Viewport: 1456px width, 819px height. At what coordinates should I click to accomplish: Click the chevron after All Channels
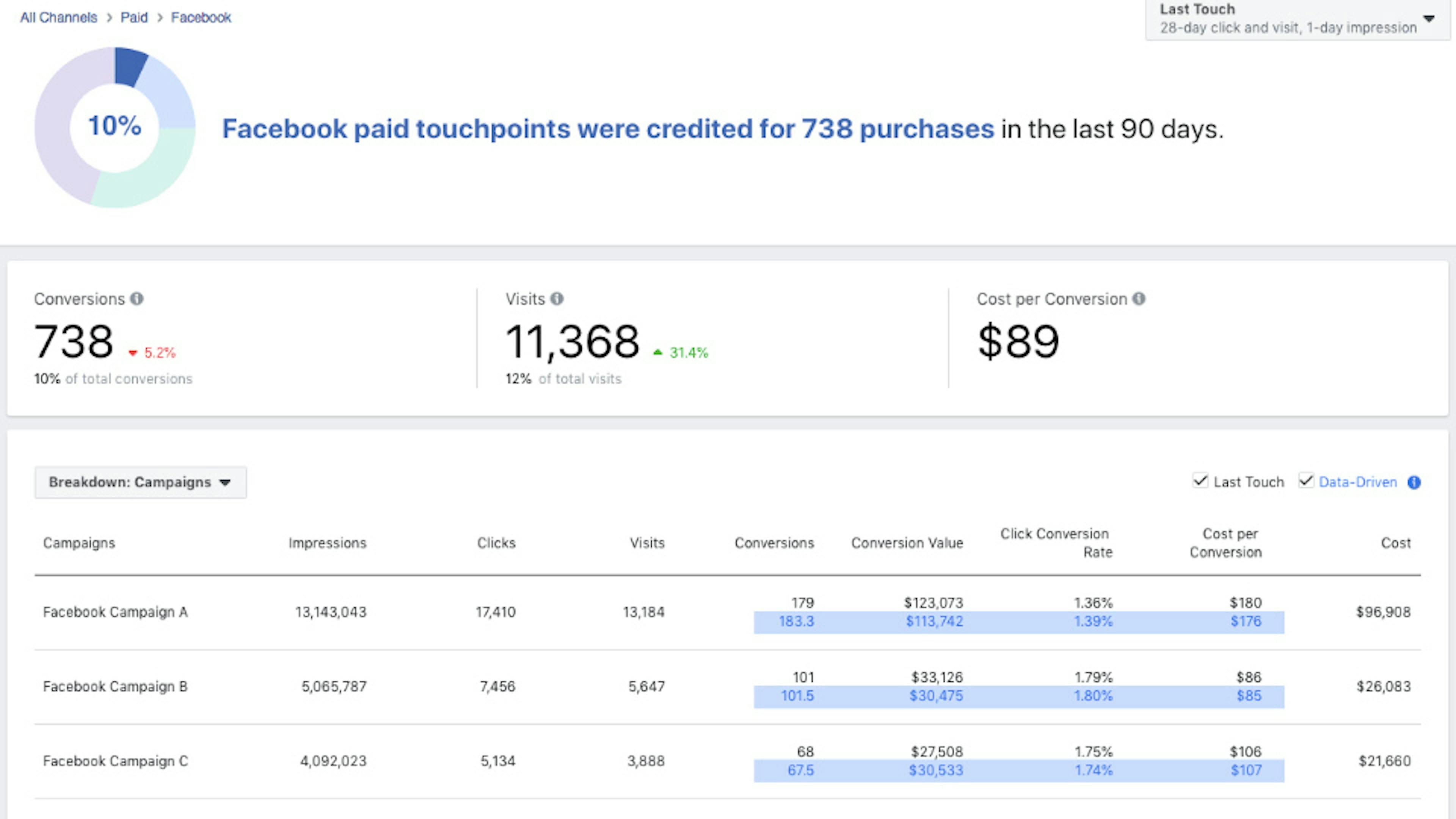point(109,18)
